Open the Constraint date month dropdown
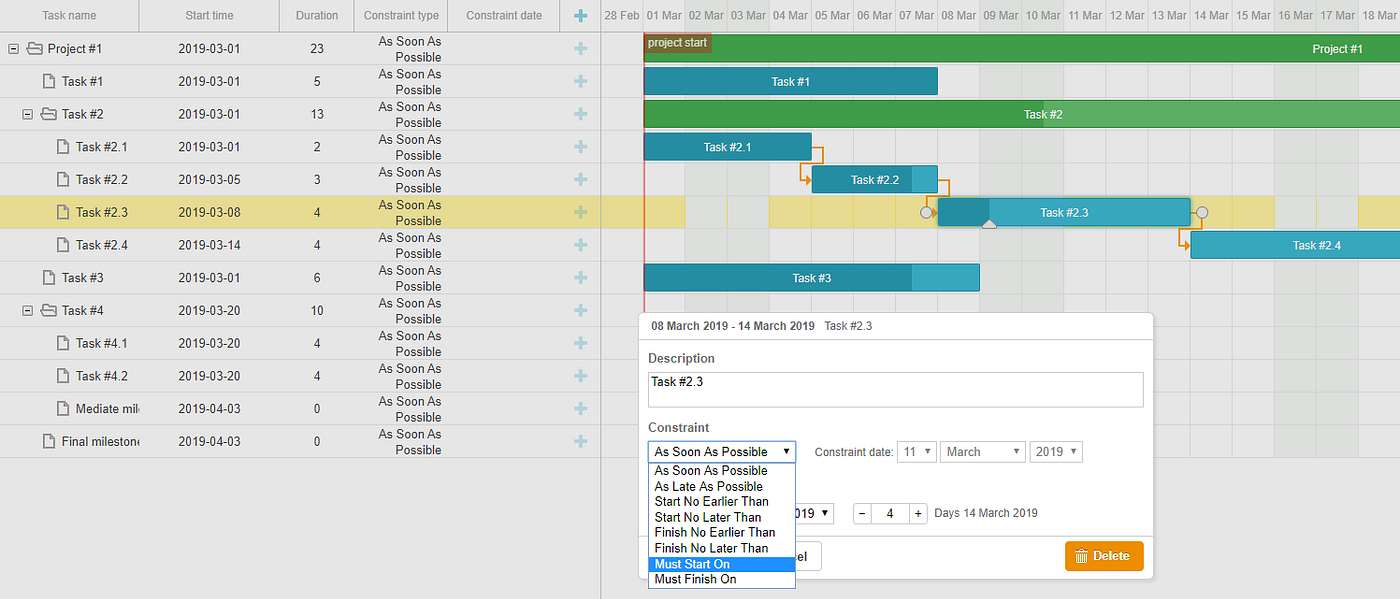 click(x=982, y=451)
